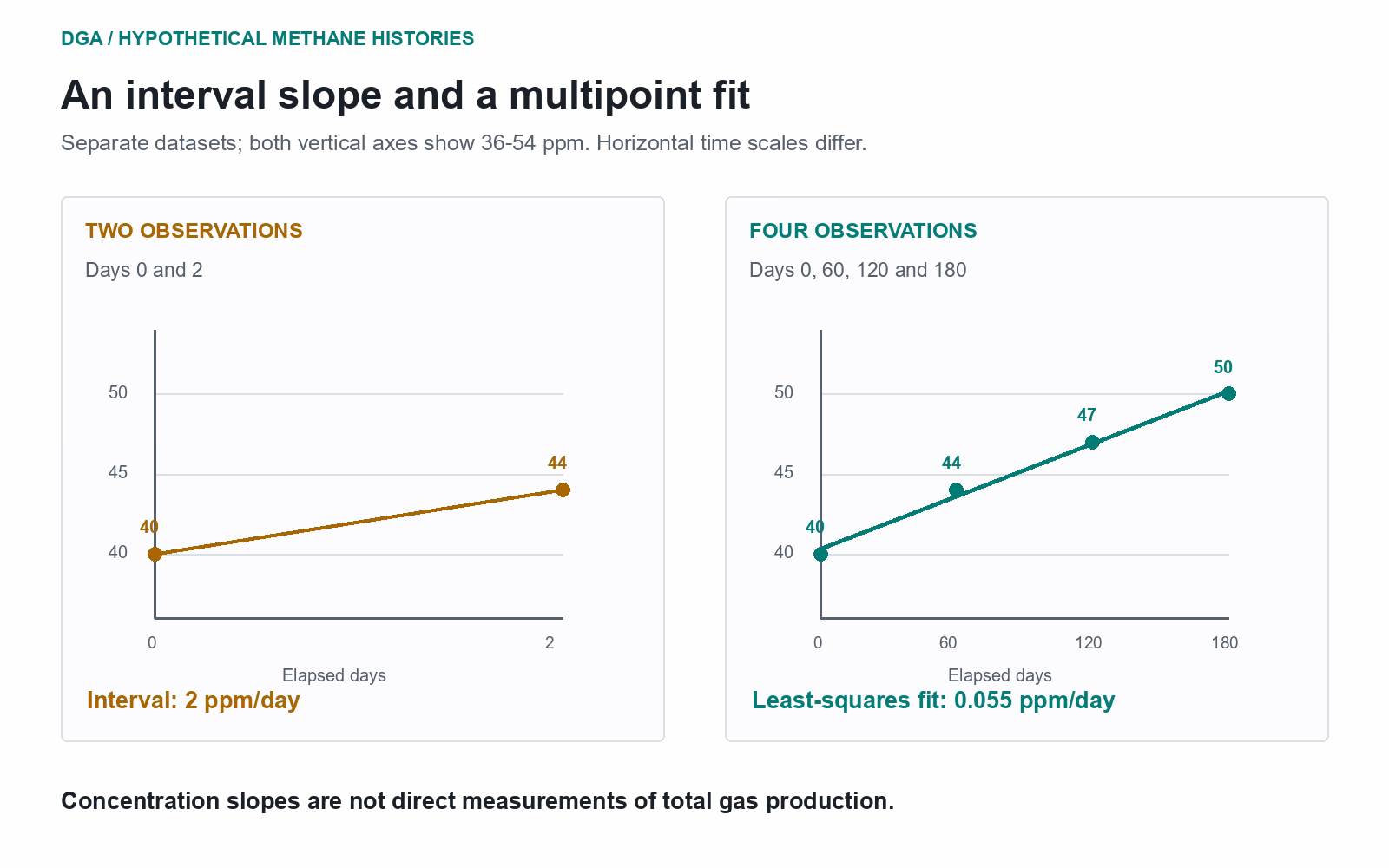
Task: Click 'Interval: 2 ppm/day' result text
Action: point(193,700)
